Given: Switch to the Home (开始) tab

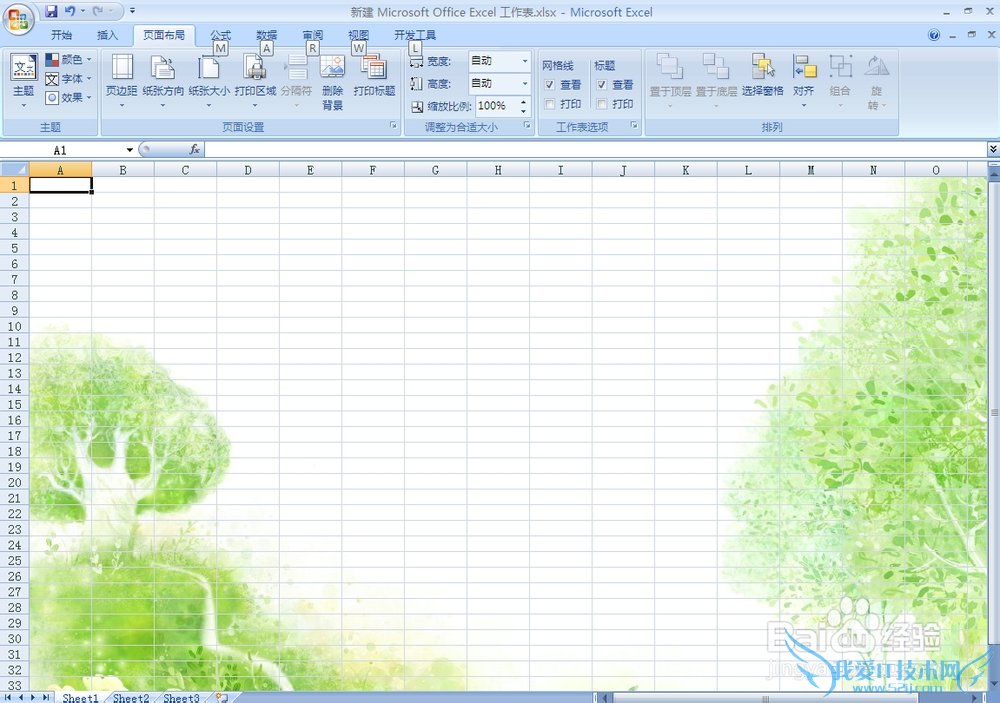Looking at the screenshot, I should 61,35.
